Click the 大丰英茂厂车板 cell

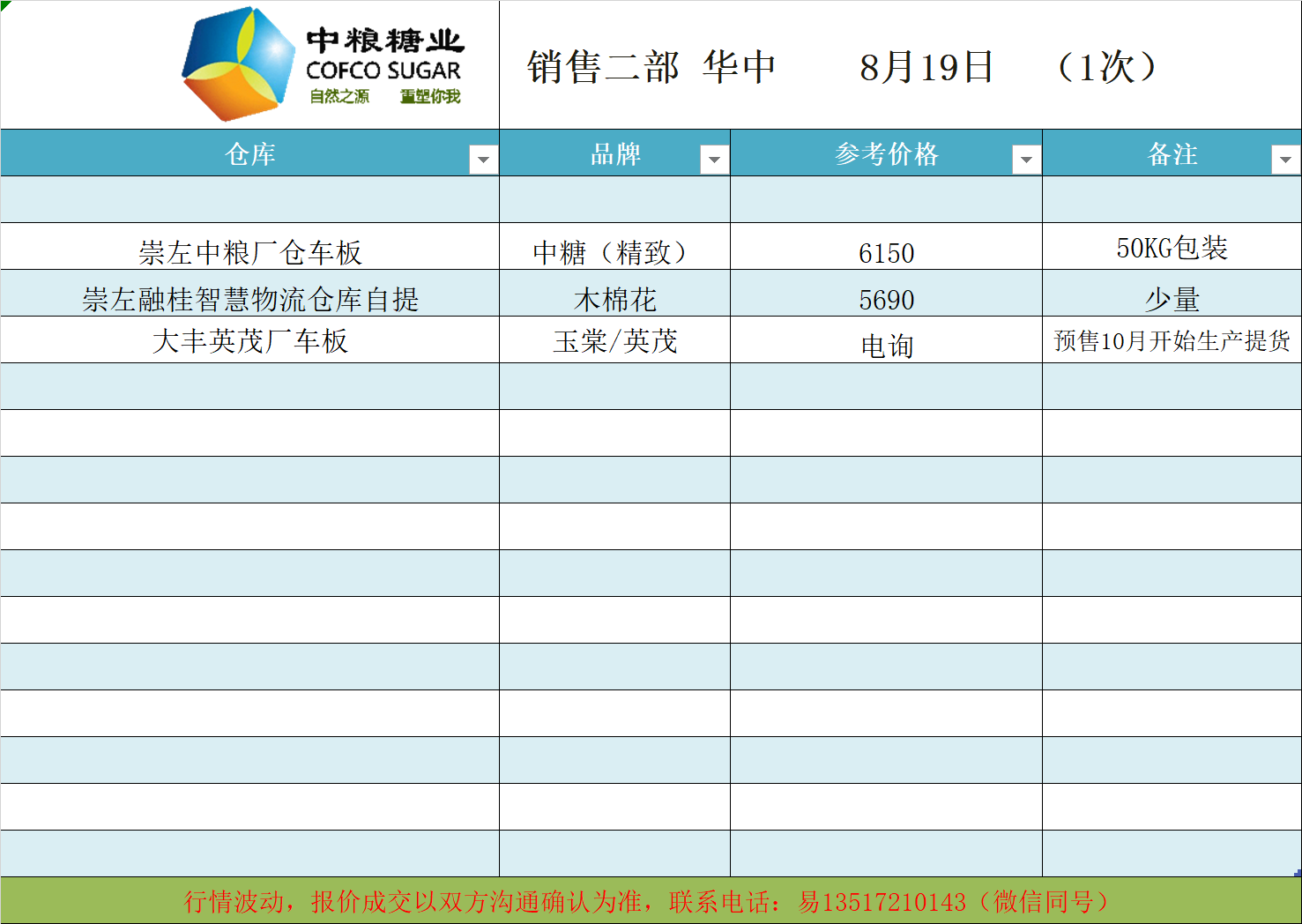pyautogui.click(x=249, y=341)
